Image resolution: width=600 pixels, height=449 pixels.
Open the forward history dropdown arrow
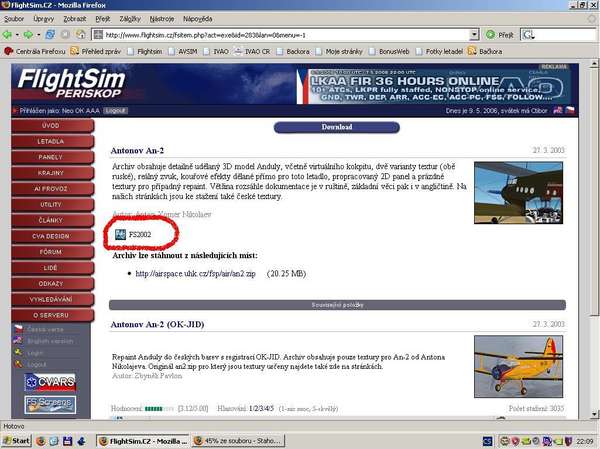(x=38, y=35)
